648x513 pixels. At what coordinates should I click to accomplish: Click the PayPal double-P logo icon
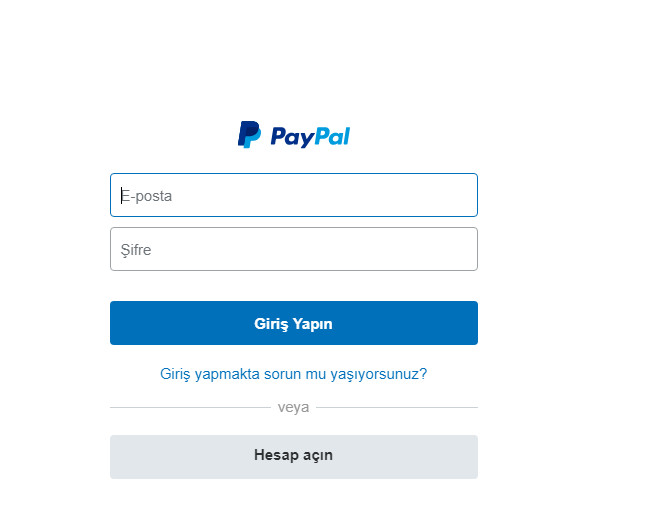[x=249, y=134]
